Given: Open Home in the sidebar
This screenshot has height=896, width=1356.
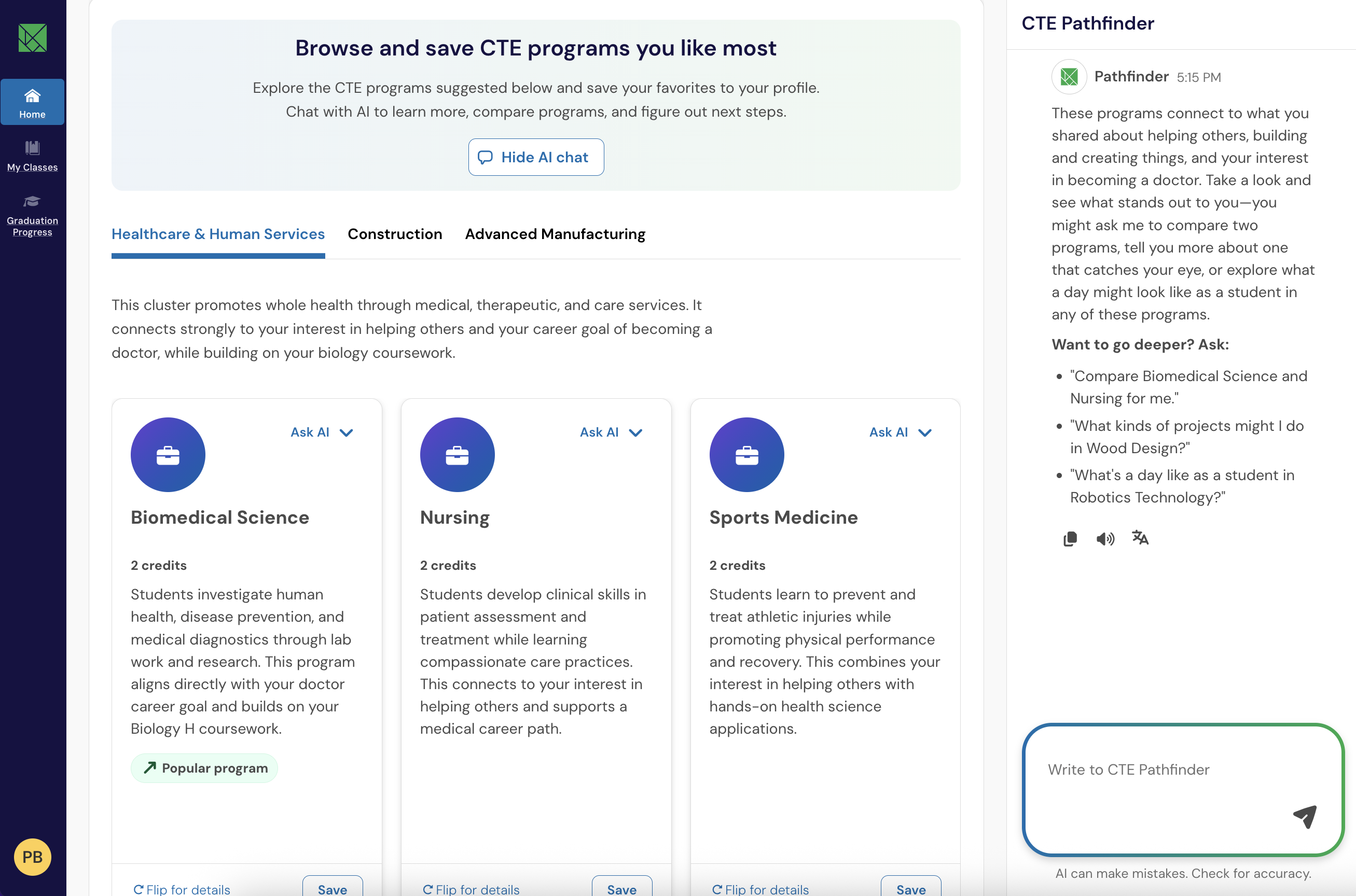Looking at the screenshot, I should coord(33,102).
